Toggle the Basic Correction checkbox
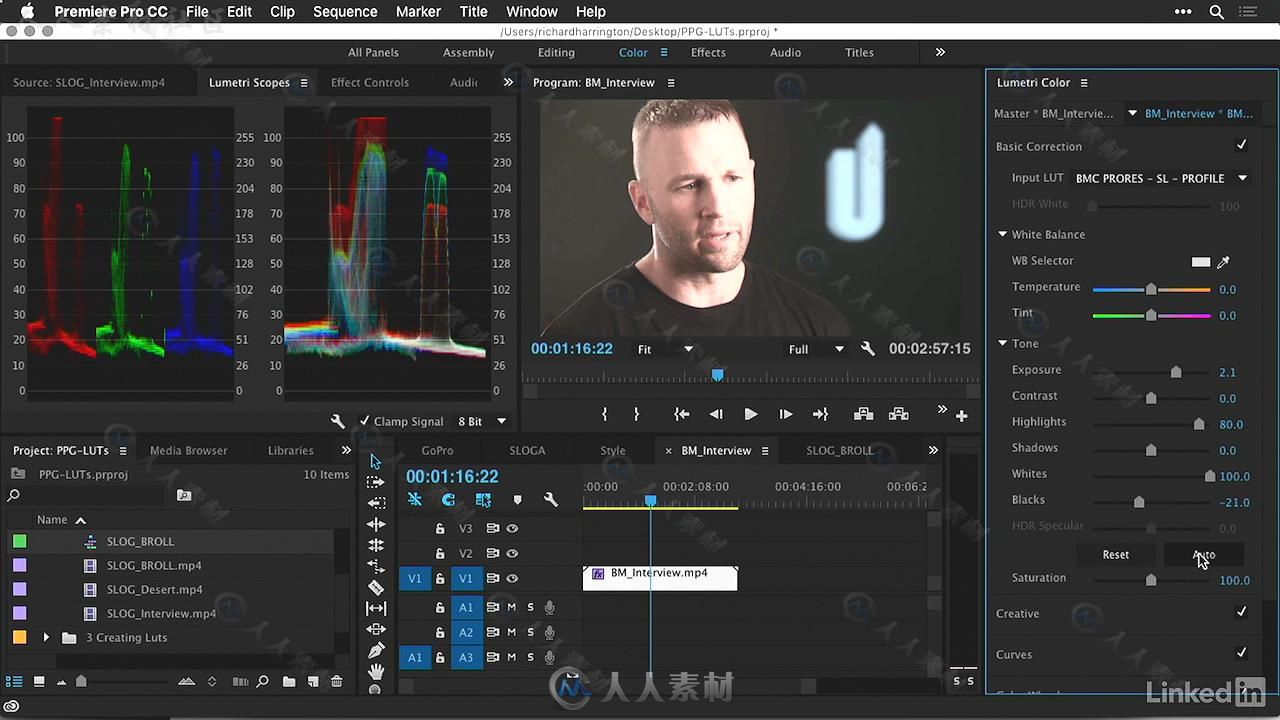1280x720 pixels. [x=1241, y=145]
